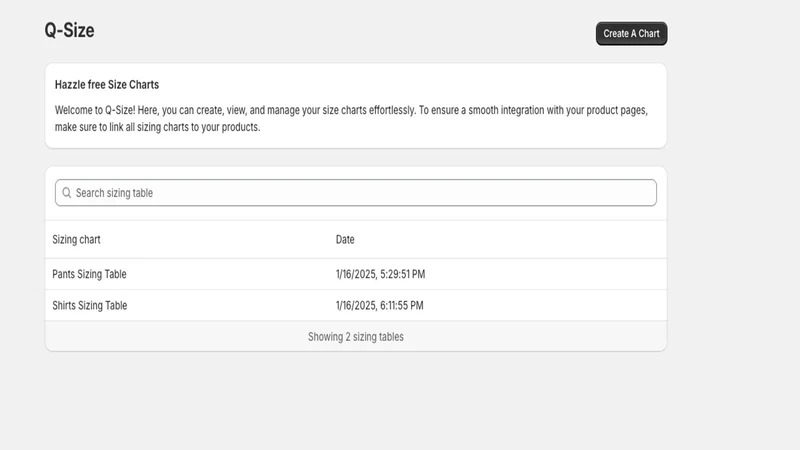
Task: Click the Hazzle free Size Charts heading
Action: click(x=107, y=85)
